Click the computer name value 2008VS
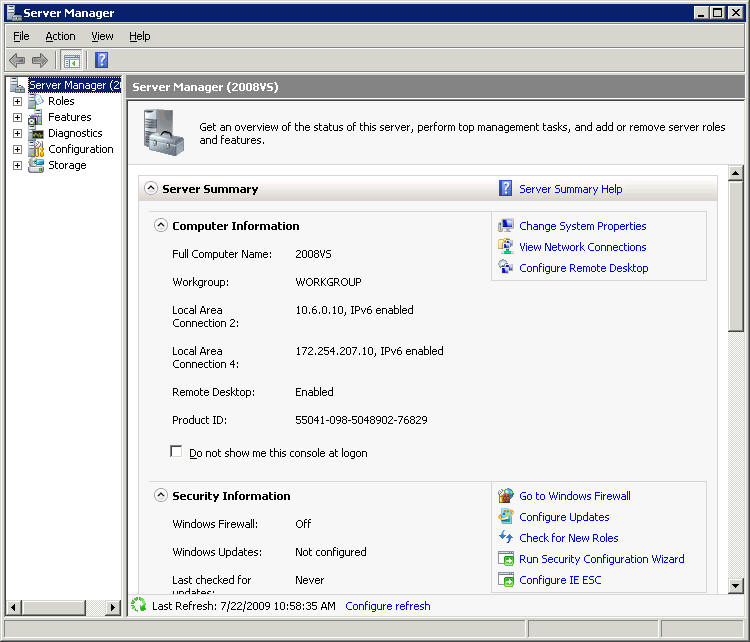Screen dimensions: 750x642 [x=313, y=254]
